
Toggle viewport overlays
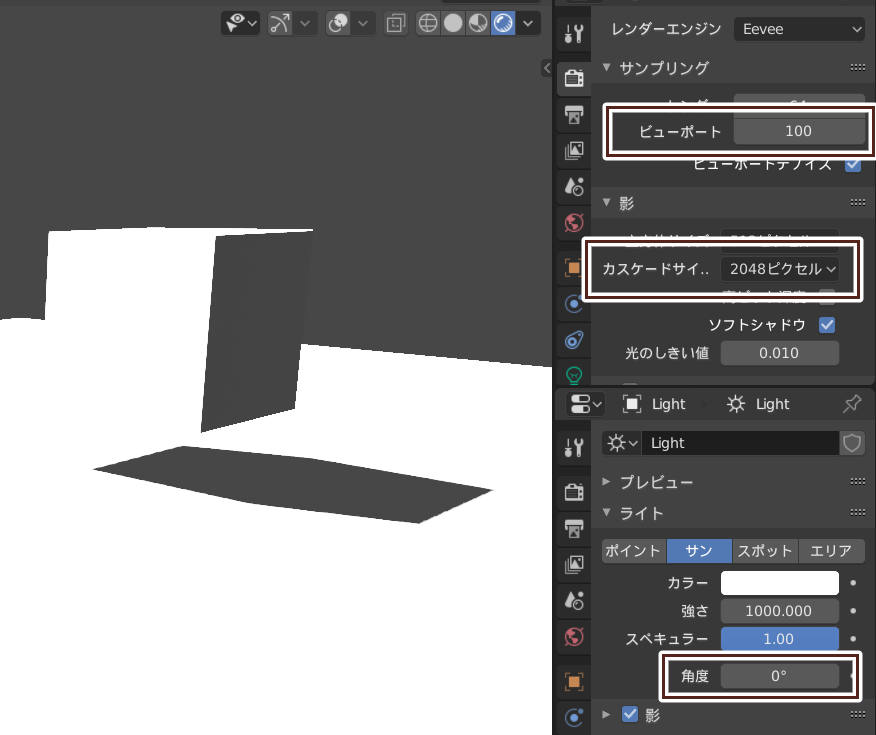(338, 23)
